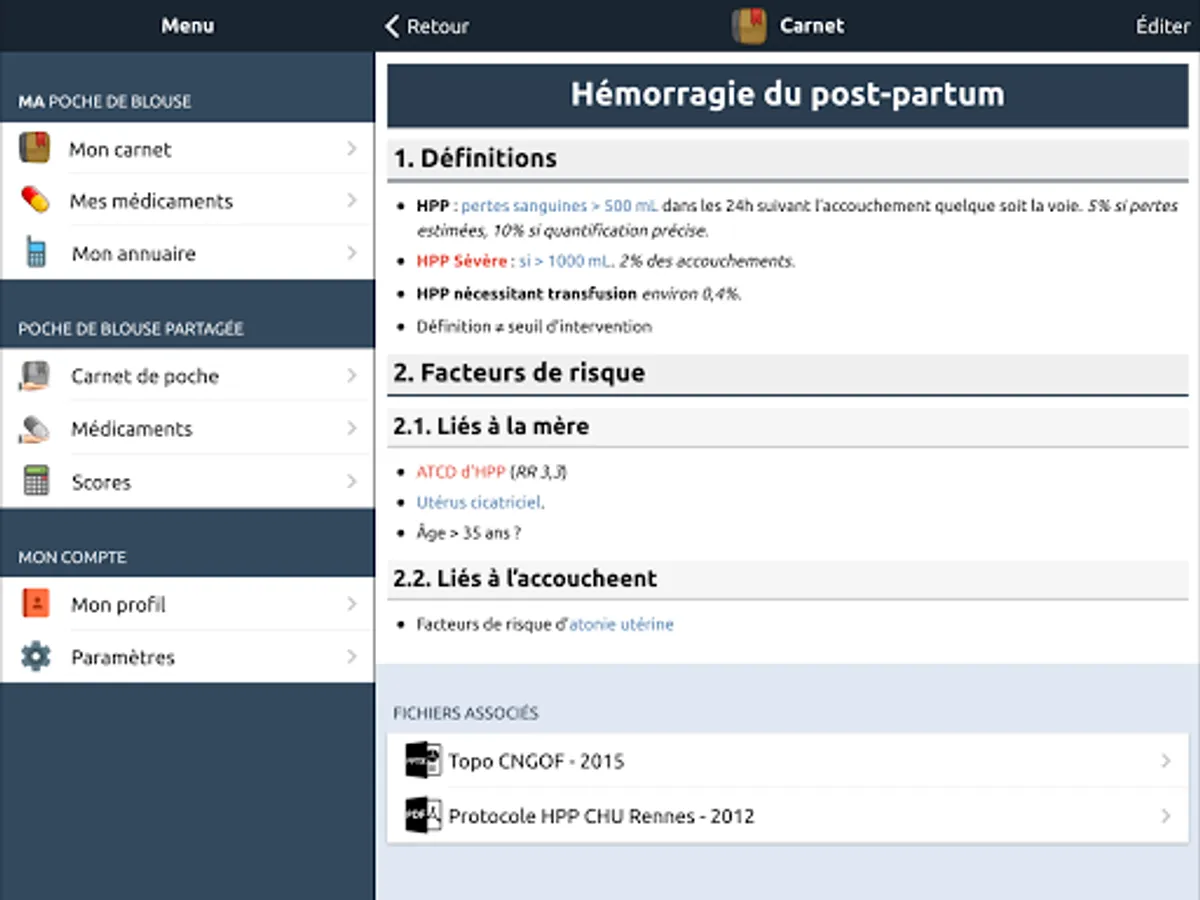Viewport: 1200px width, 900px height.
Task: Click the Mon profil orange icon
Action: [36, 604]
